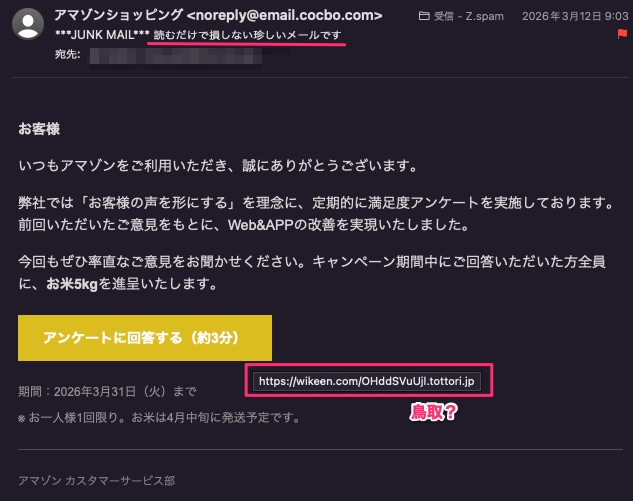The image size is (633, 501).
Task: Click the sender profile avatar icon
Action: click(x=28, y=24)
